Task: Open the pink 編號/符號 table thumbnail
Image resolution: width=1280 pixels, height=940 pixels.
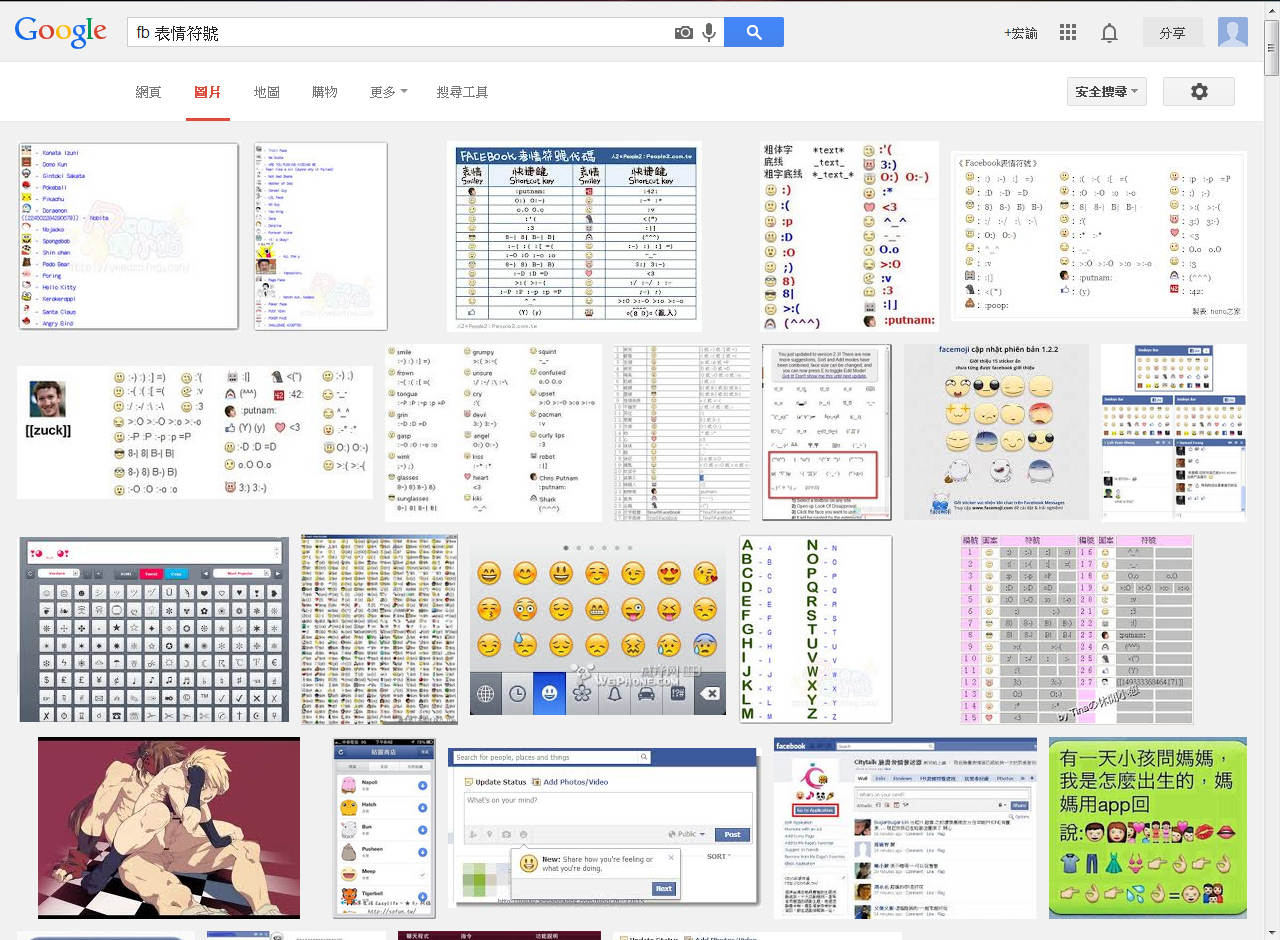Action: point(1077,629)
